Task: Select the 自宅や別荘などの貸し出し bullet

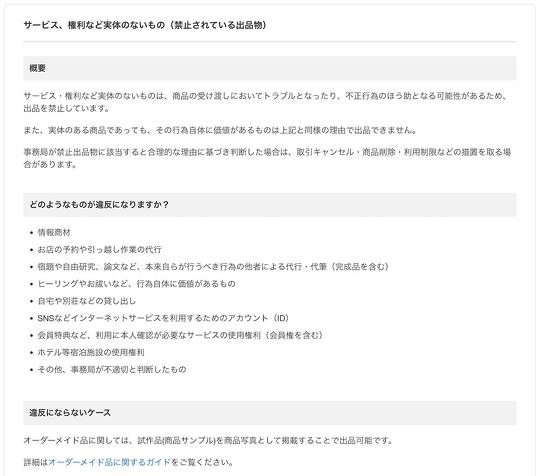Action: [x=87, y=301]
